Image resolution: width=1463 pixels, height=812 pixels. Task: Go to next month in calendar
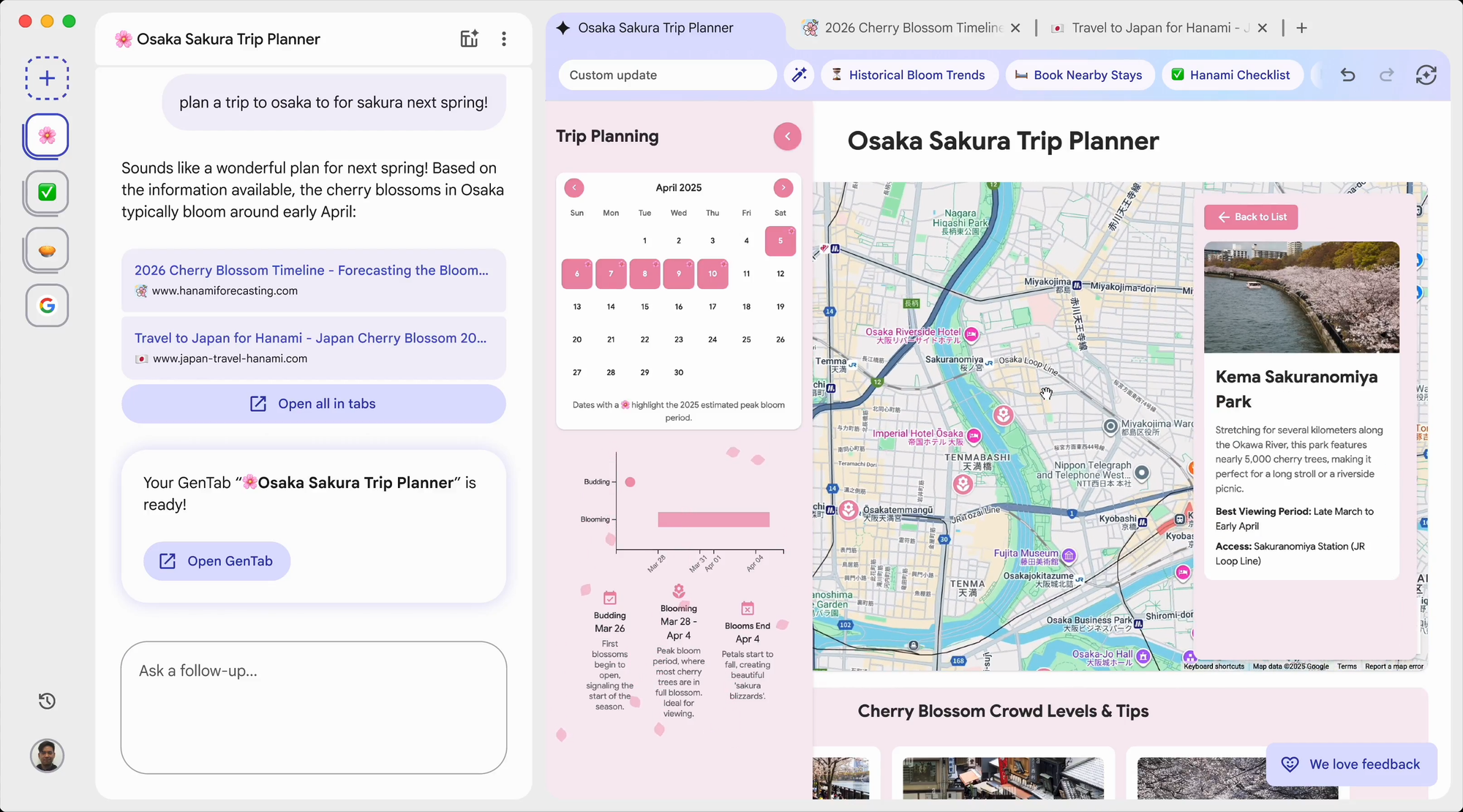point(783,188)
